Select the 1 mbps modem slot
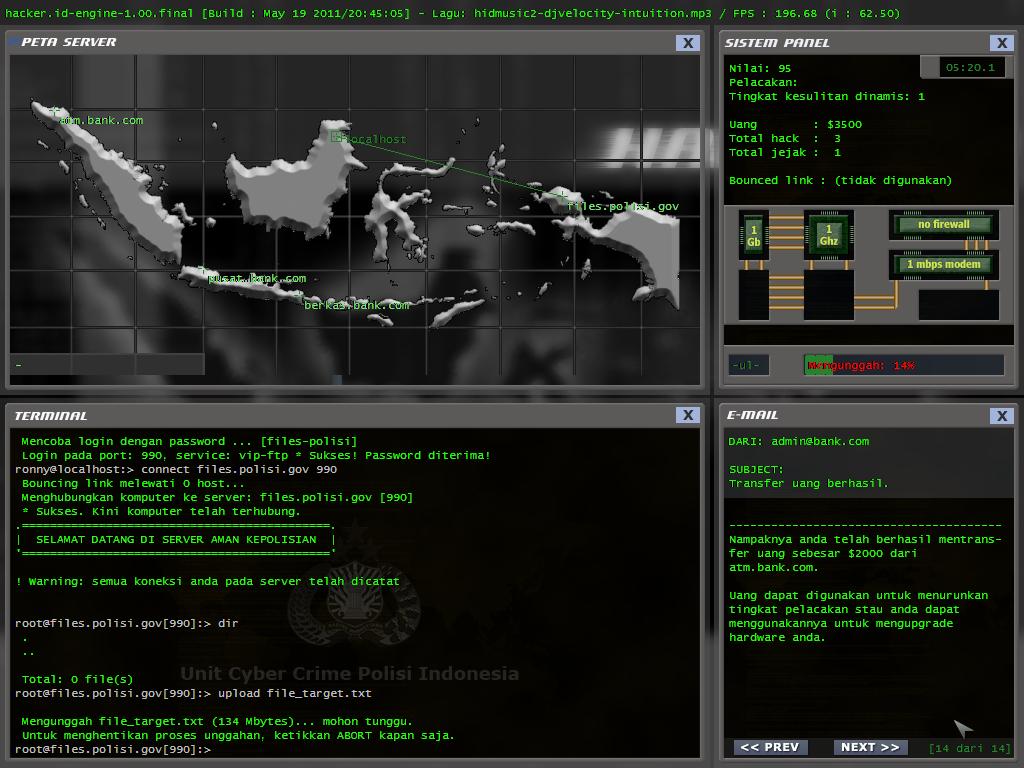This screenshot has height=768, width=1024. [943, 265]
